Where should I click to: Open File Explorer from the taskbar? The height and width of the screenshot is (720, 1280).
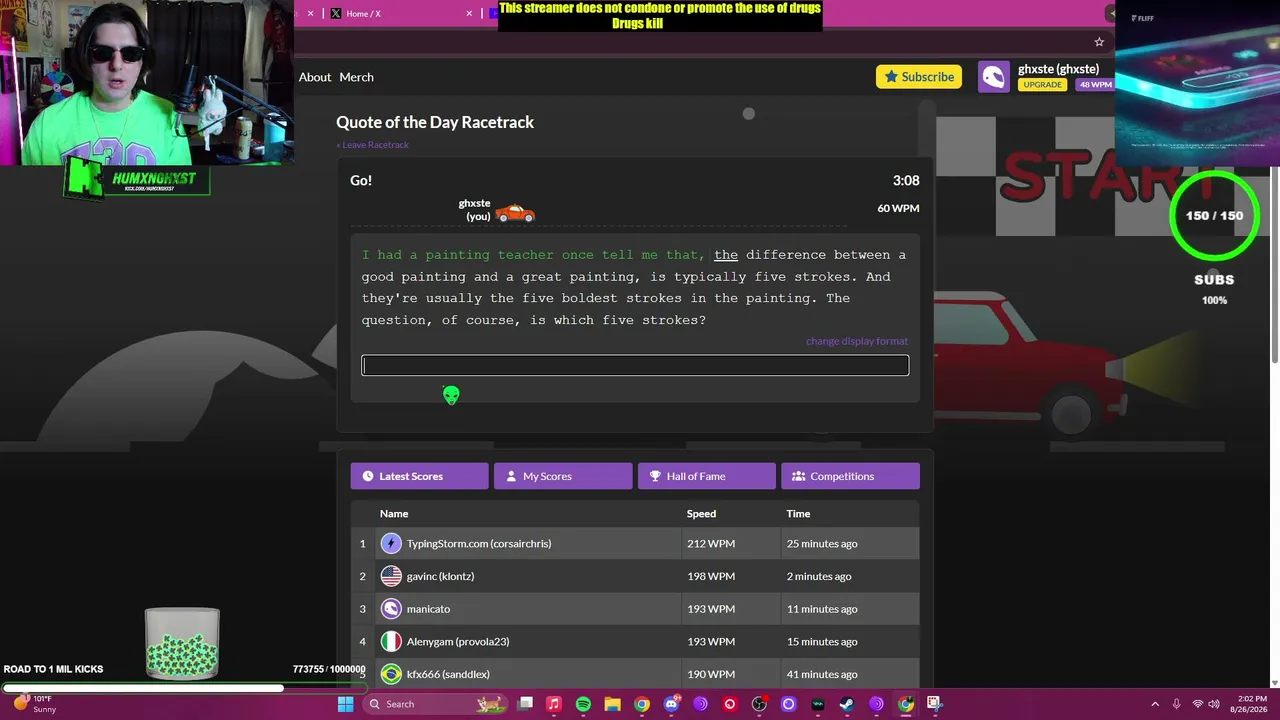pos(612,704)
